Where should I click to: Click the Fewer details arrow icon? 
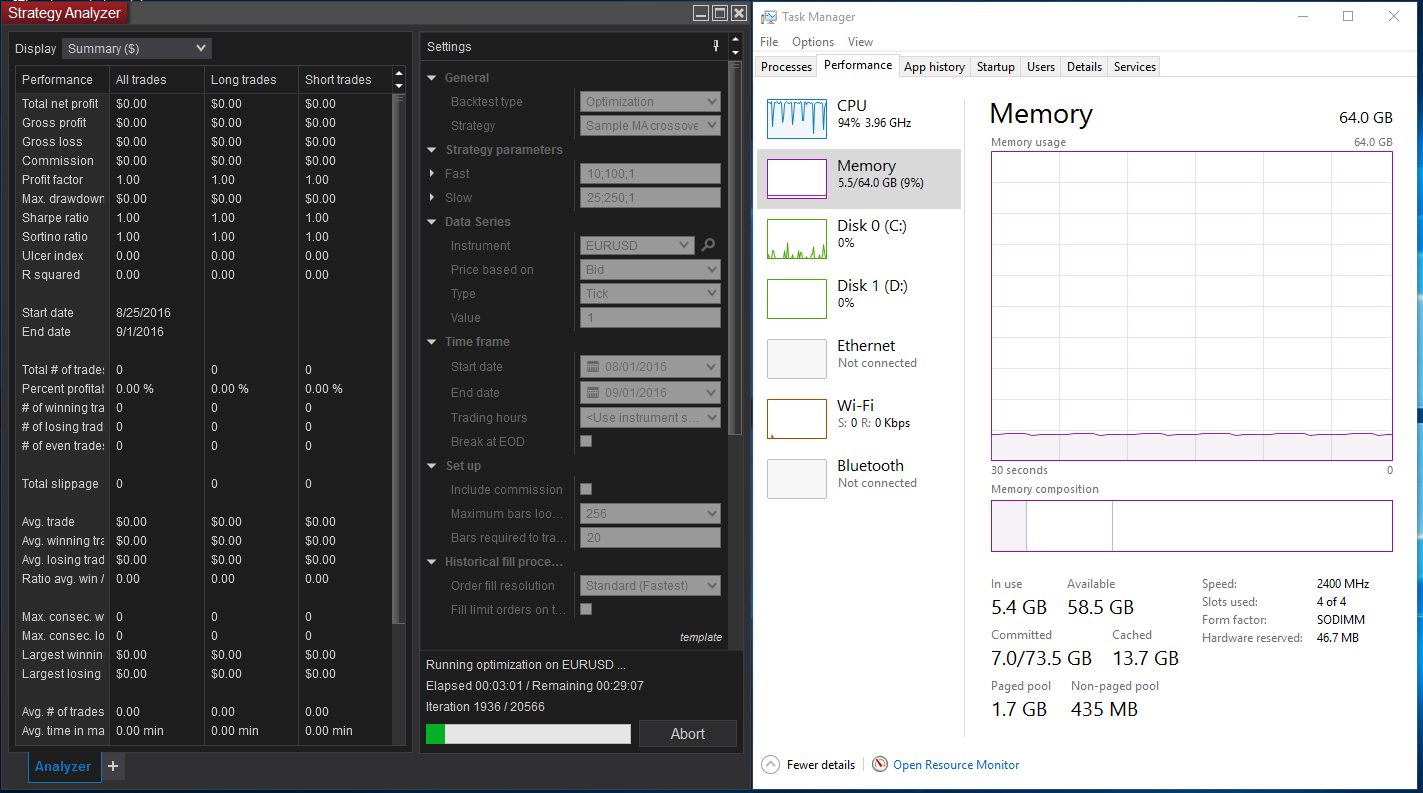point(770,765)
